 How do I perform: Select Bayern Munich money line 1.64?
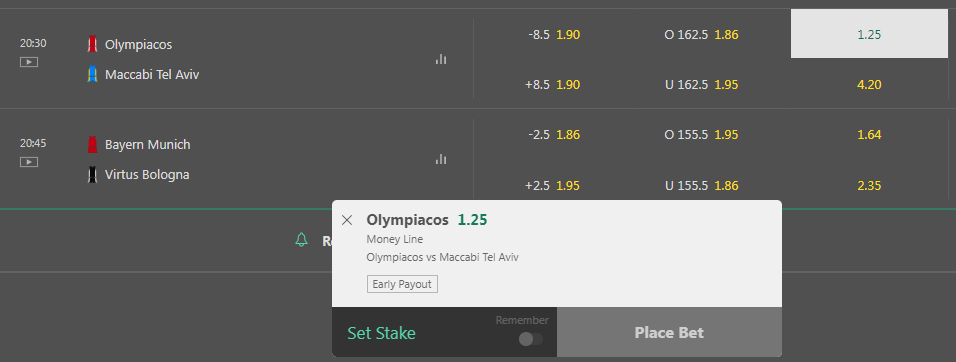point(869,135)
